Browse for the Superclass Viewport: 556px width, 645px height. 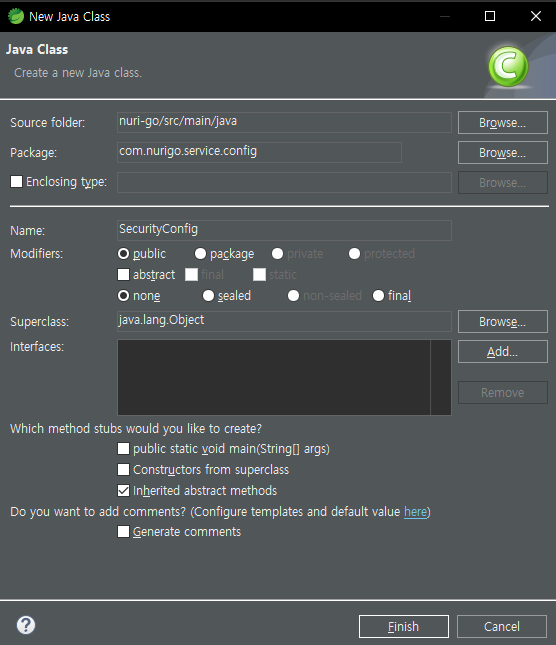503,321
